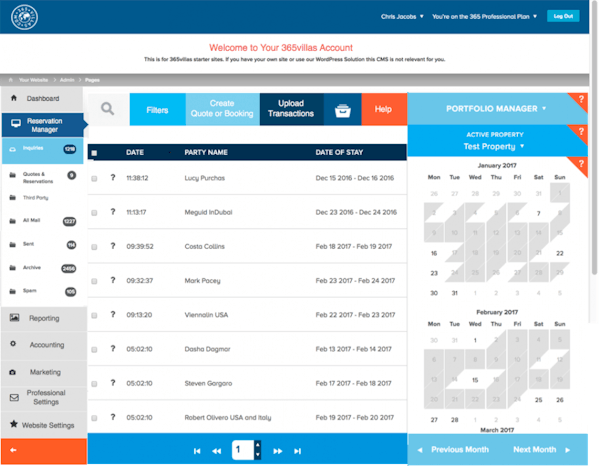
Task: Open the All Mail folder
Action: pyautogui.click(x=42, y=221)
